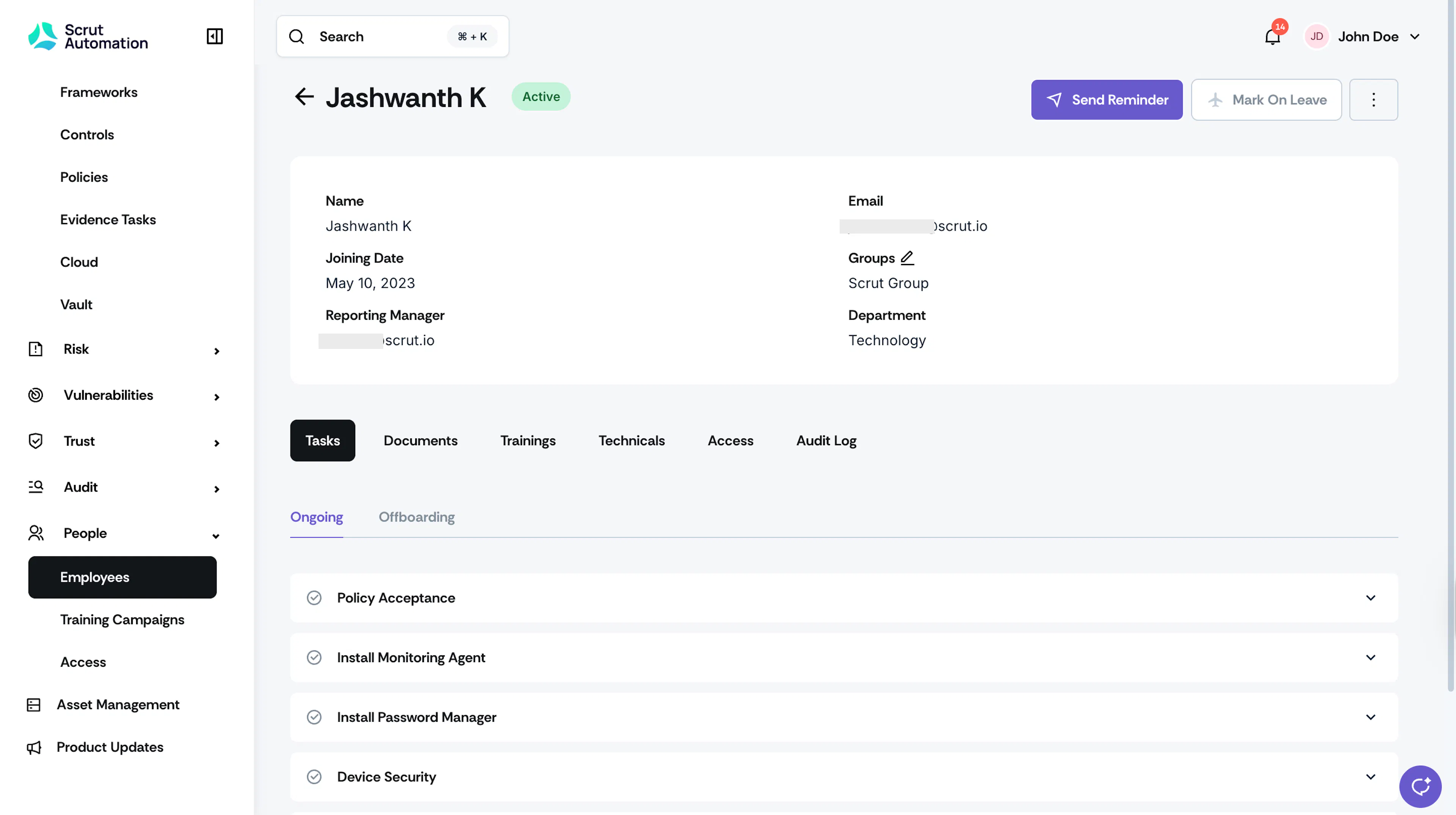Toggle the Policy Acceptance check circle
This screenshot has width=1456, height=815.
click(x=314, y=598)
